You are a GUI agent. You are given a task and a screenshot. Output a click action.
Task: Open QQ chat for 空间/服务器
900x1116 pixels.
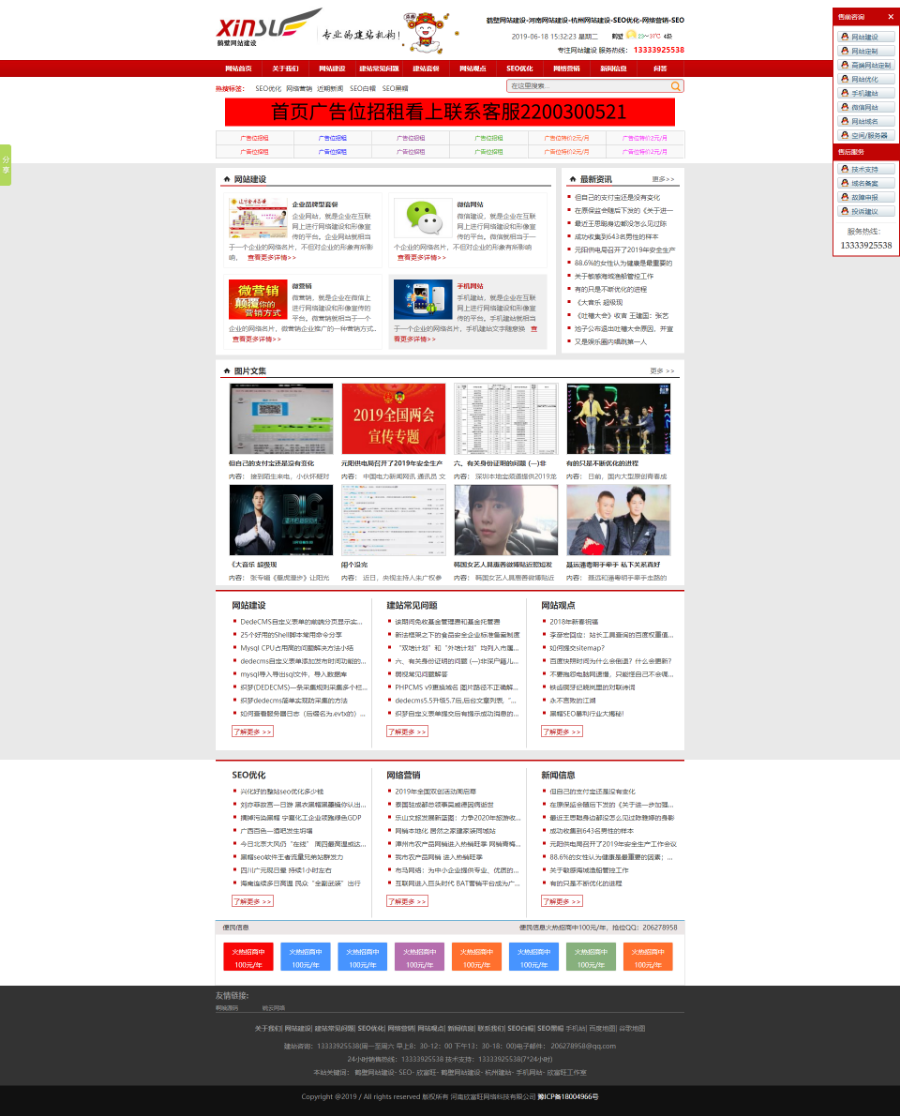coord(866,135)
